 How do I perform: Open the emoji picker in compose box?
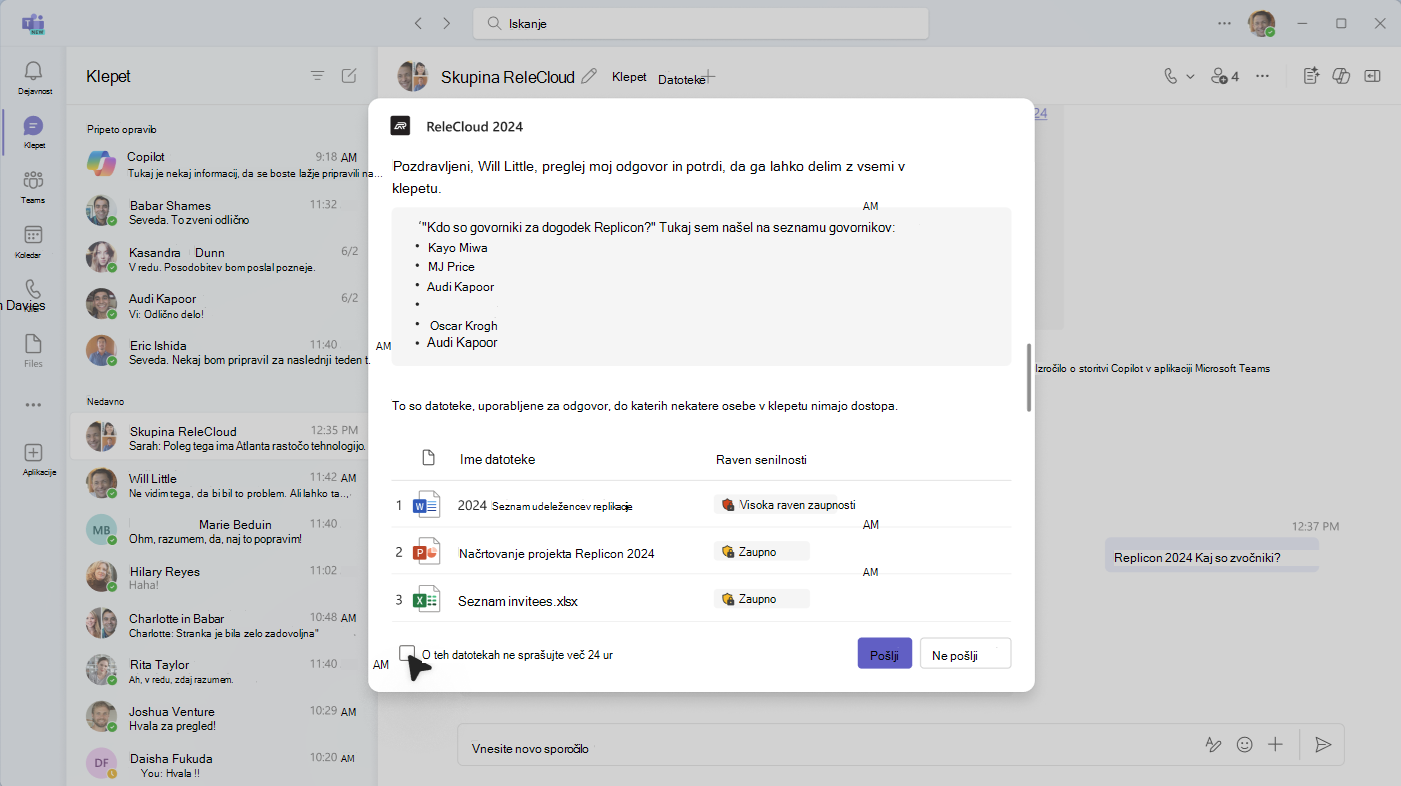[x=1245, y=745]
